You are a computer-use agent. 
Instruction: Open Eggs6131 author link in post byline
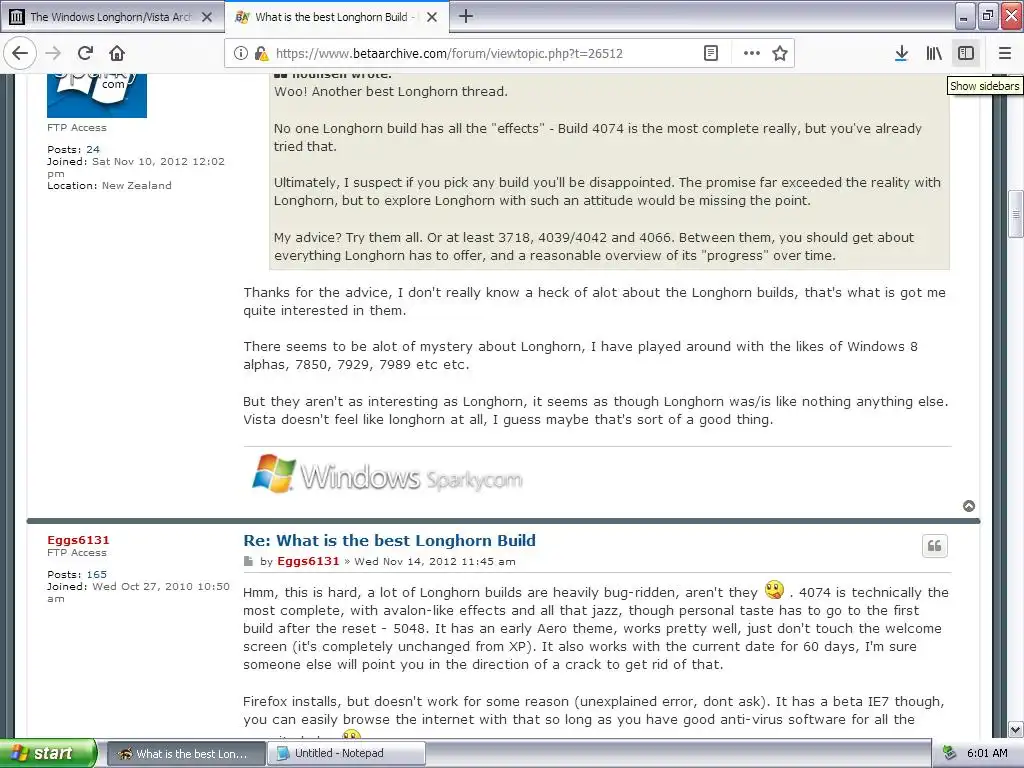point(308,561)
